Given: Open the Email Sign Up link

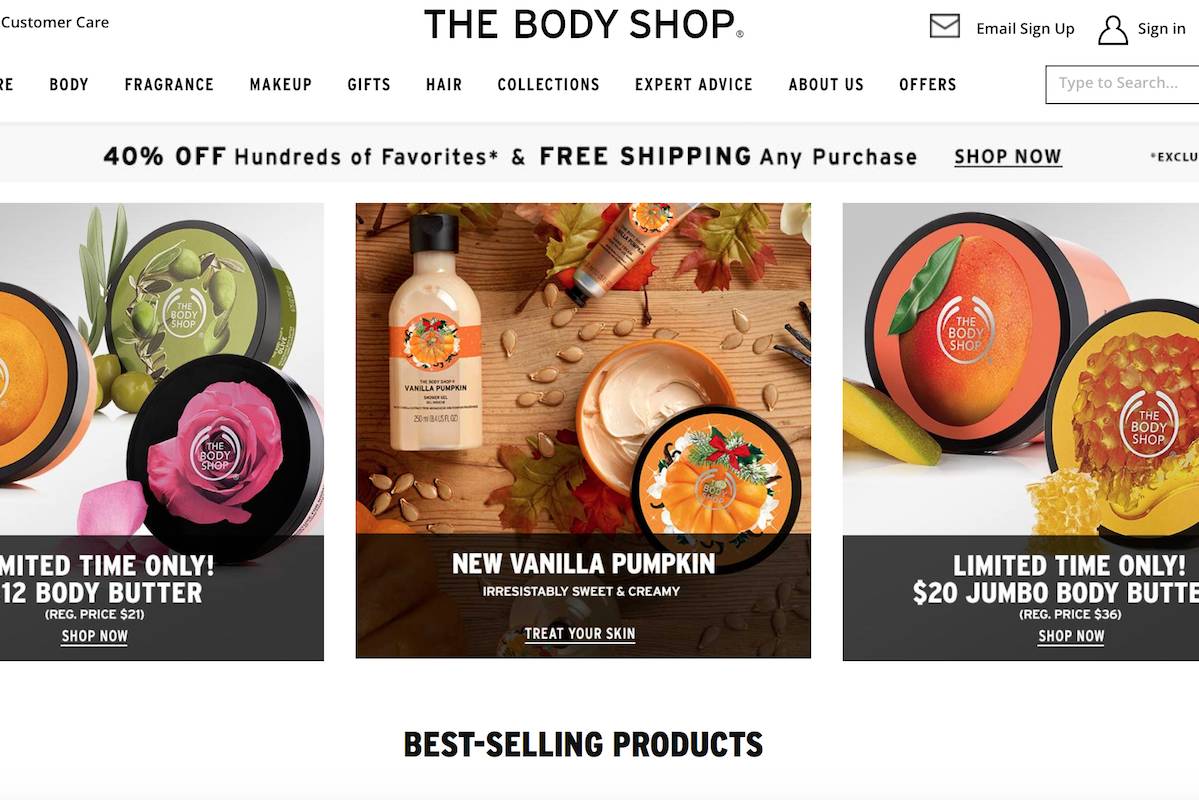Looking at the screenshot, I should [x=1025, y=29].
